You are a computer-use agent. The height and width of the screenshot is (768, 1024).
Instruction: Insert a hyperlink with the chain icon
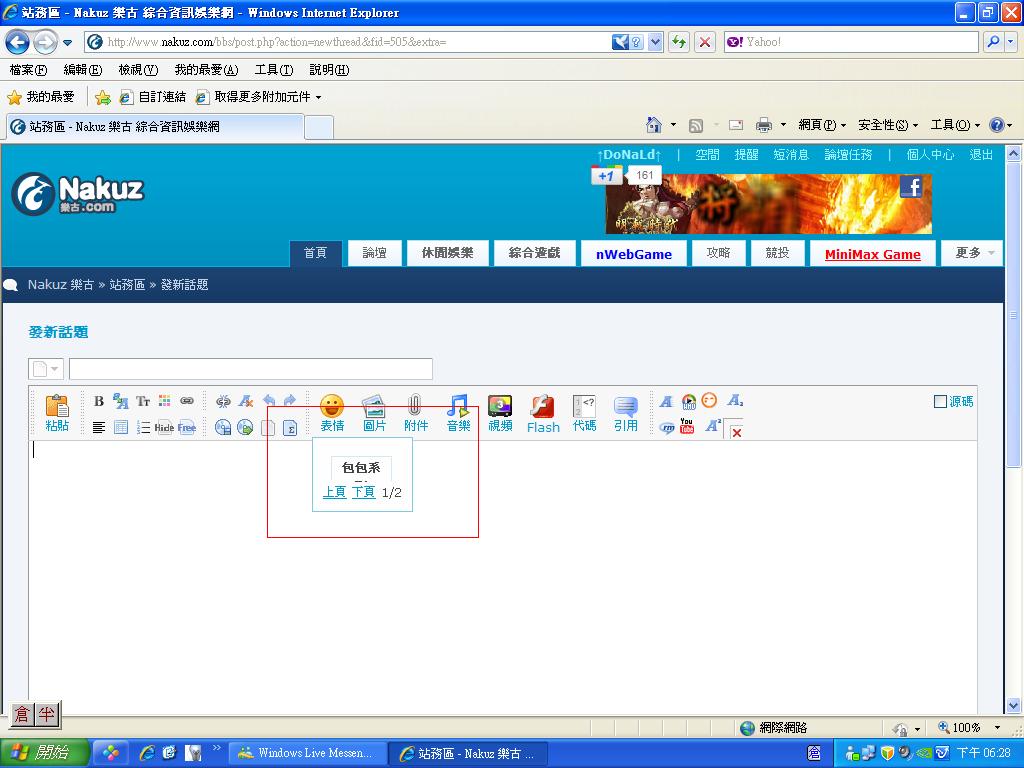coord(187,401)
